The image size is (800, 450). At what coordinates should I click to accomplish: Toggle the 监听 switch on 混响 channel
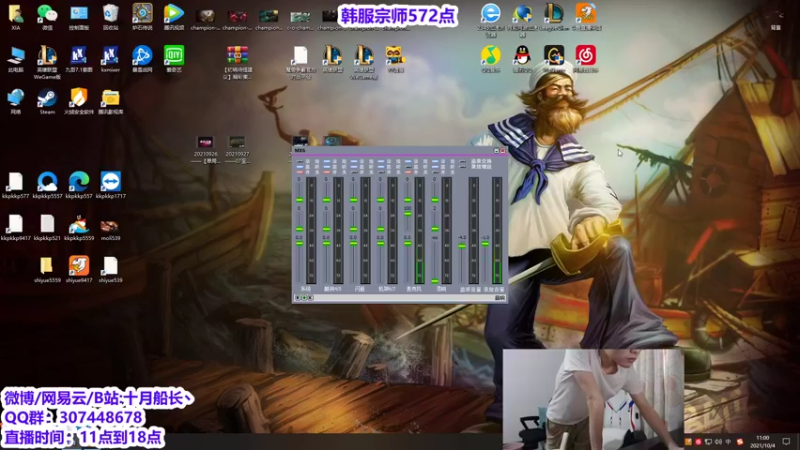pos(435,167)
